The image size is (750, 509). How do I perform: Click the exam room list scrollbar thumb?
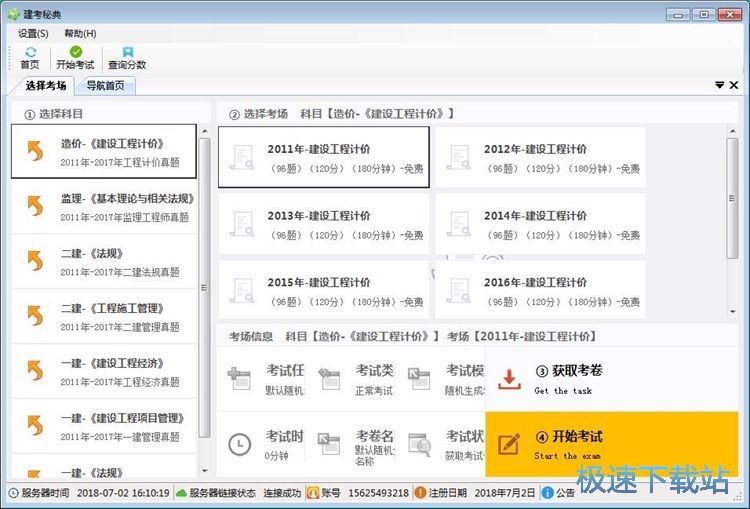732,199
